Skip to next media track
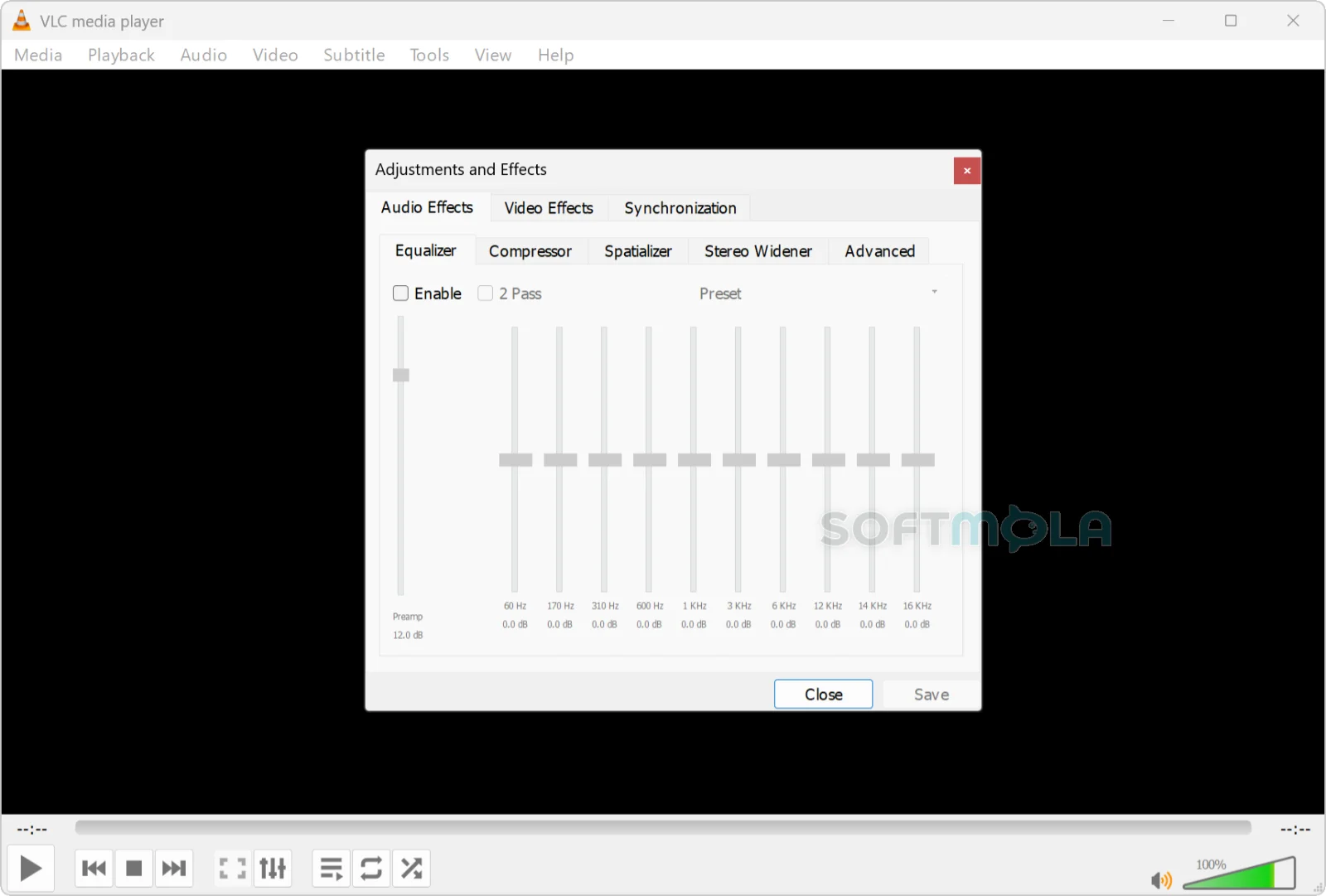 pyautogui.click(x=174, y=868)
